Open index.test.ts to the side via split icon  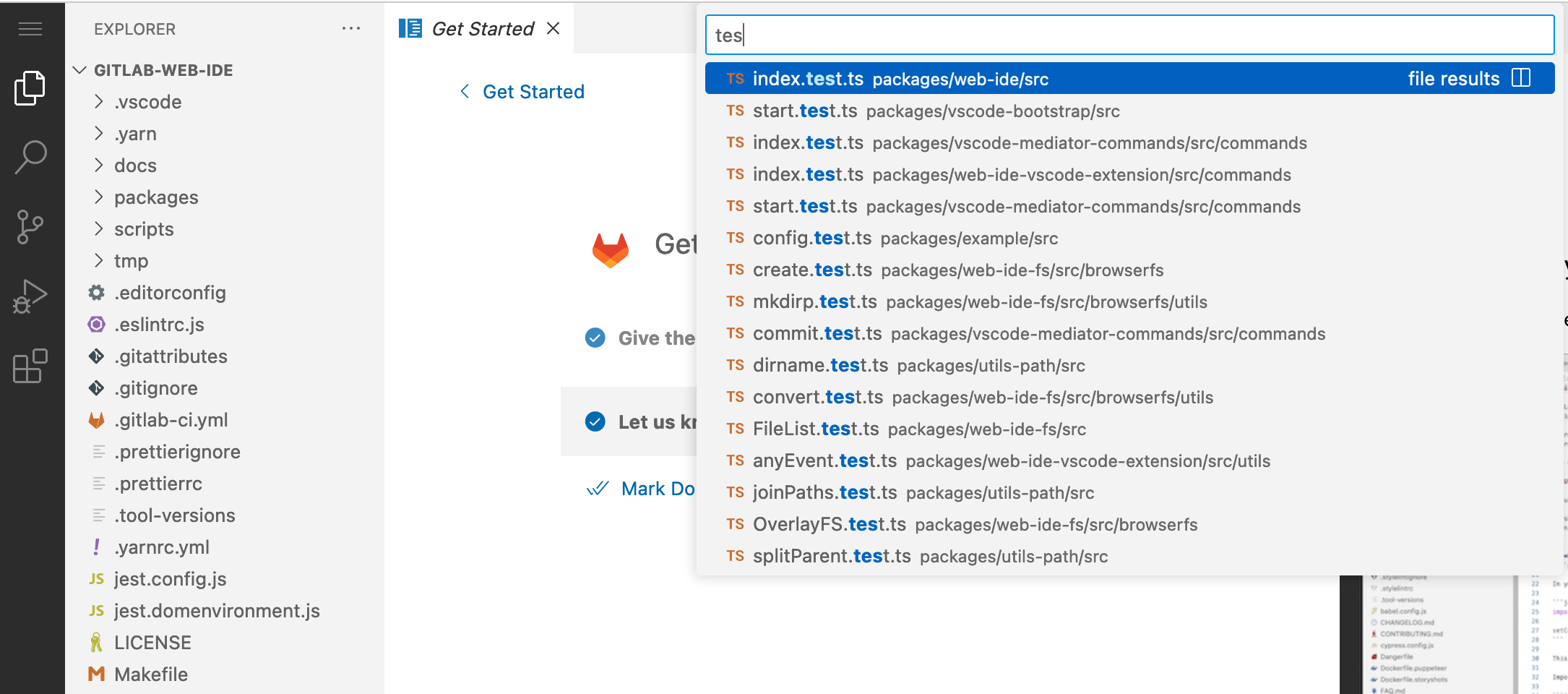tap(1522, 78)
